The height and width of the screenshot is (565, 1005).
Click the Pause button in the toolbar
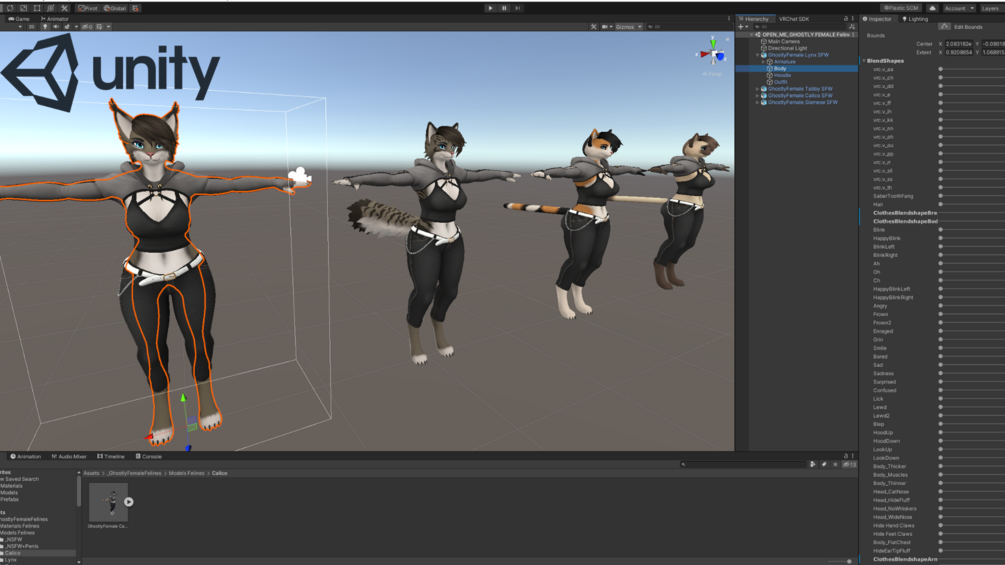[504, 8]
